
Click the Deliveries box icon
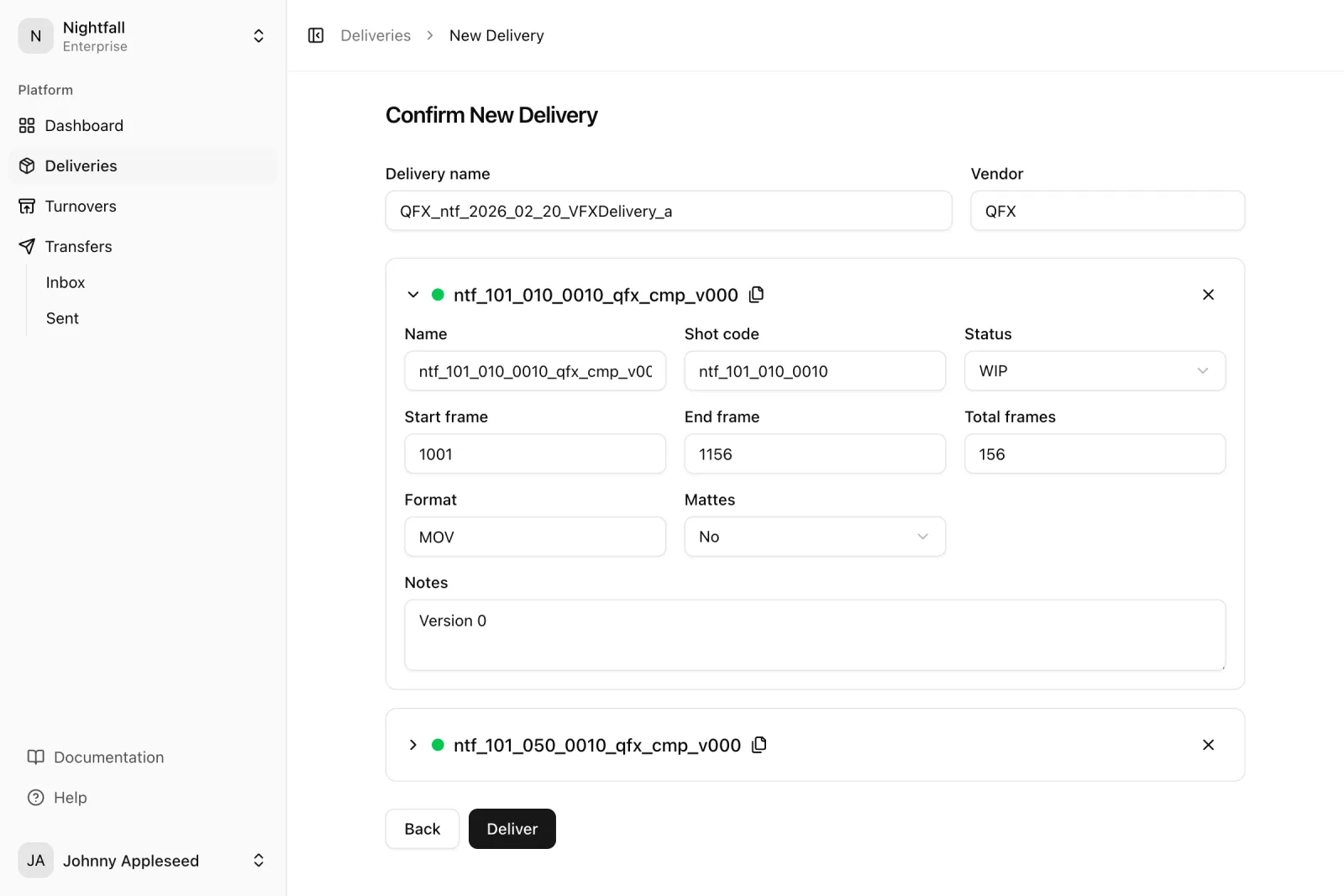click(x=27, y=166)
